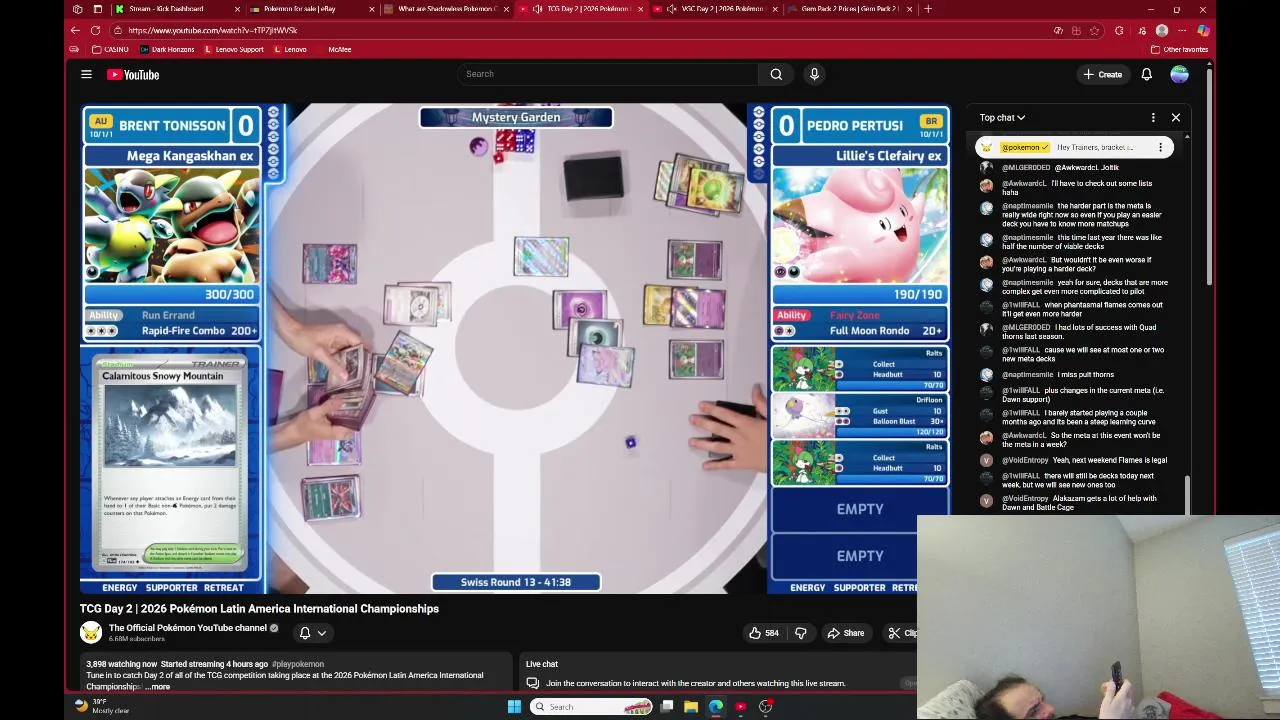Open the weather widget showing 39°F

(104, 706)
